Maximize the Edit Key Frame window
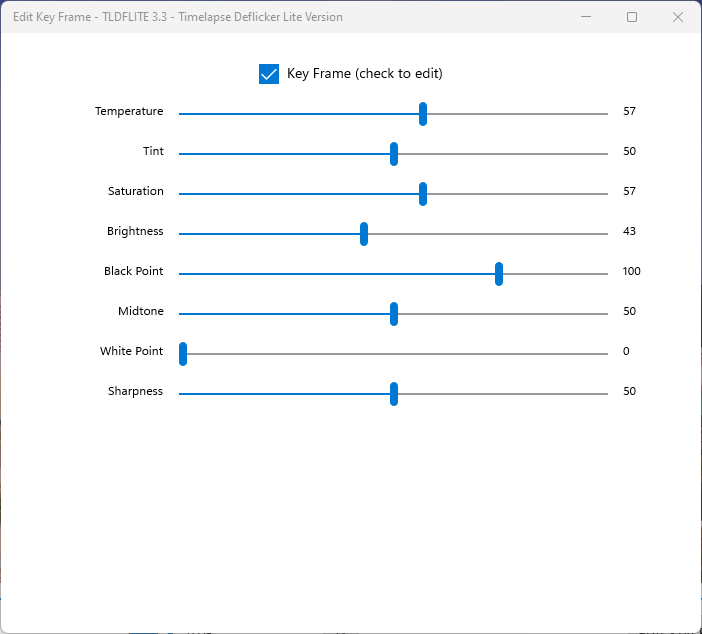 tap(632, 17)
